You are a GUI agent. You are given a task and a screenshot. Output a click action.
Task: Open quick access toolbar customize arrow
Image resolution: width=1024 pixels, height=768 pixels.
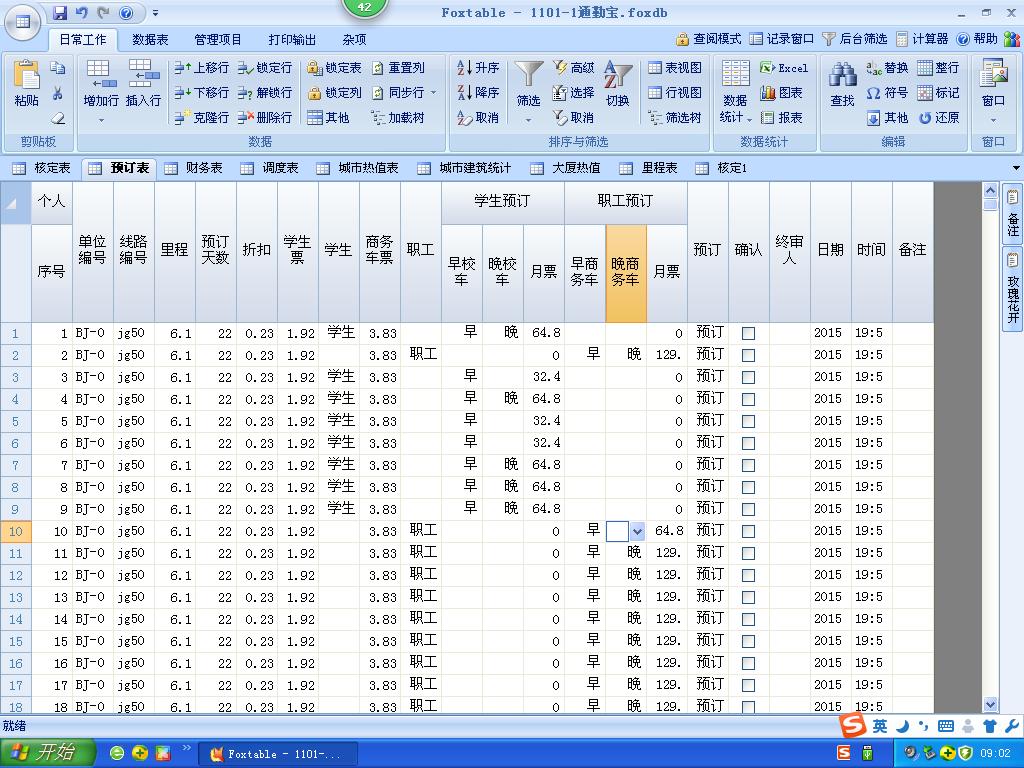pos(155,12)
